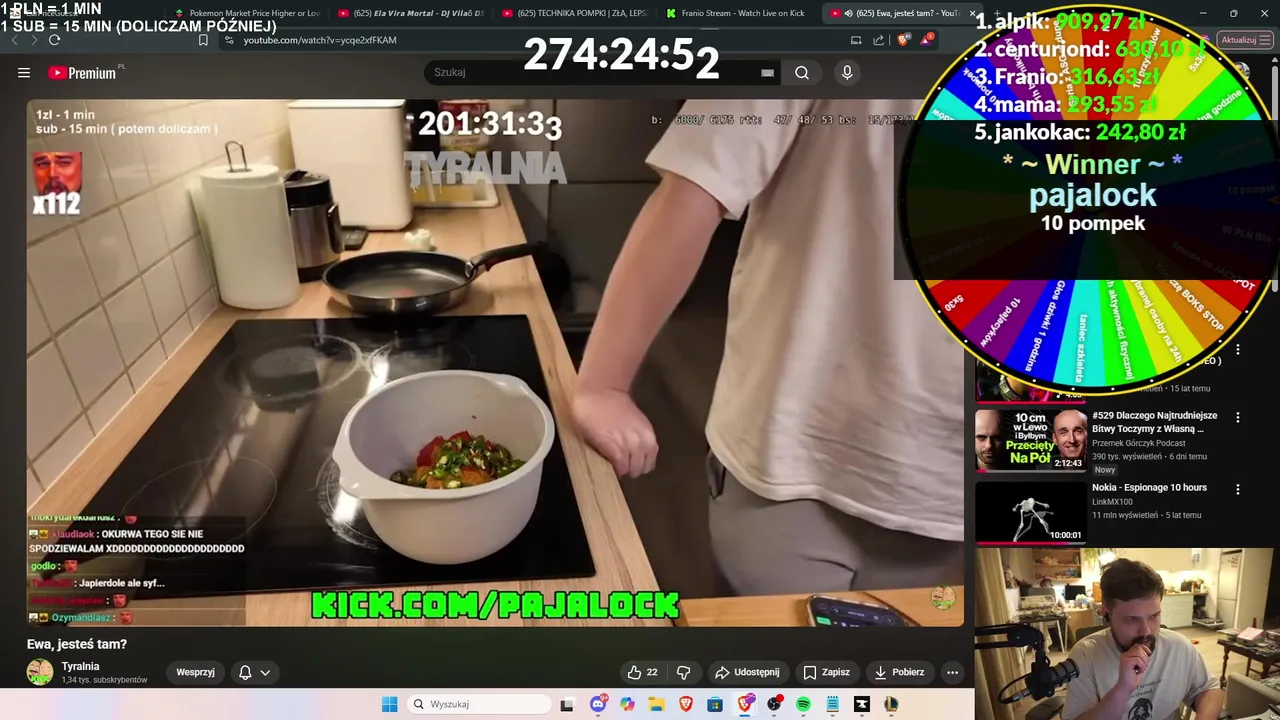1280x720 pixels.
Task: Open Nokia - Espionage 10 hours title
Action: [1149, 488]
